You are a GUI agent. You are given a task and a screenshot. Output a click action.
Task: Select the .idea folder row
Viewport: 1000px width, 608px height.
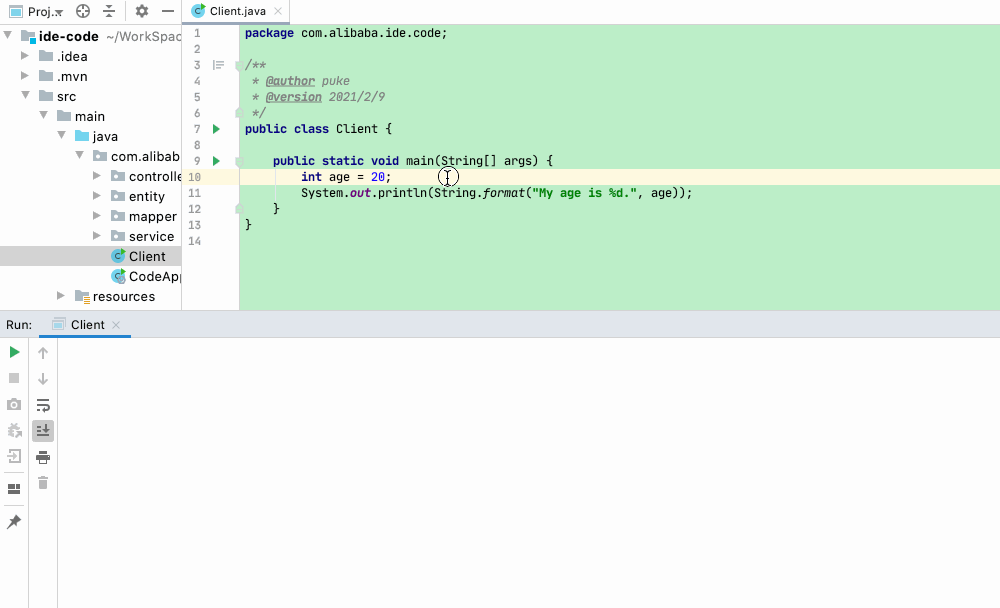[91, 56]
